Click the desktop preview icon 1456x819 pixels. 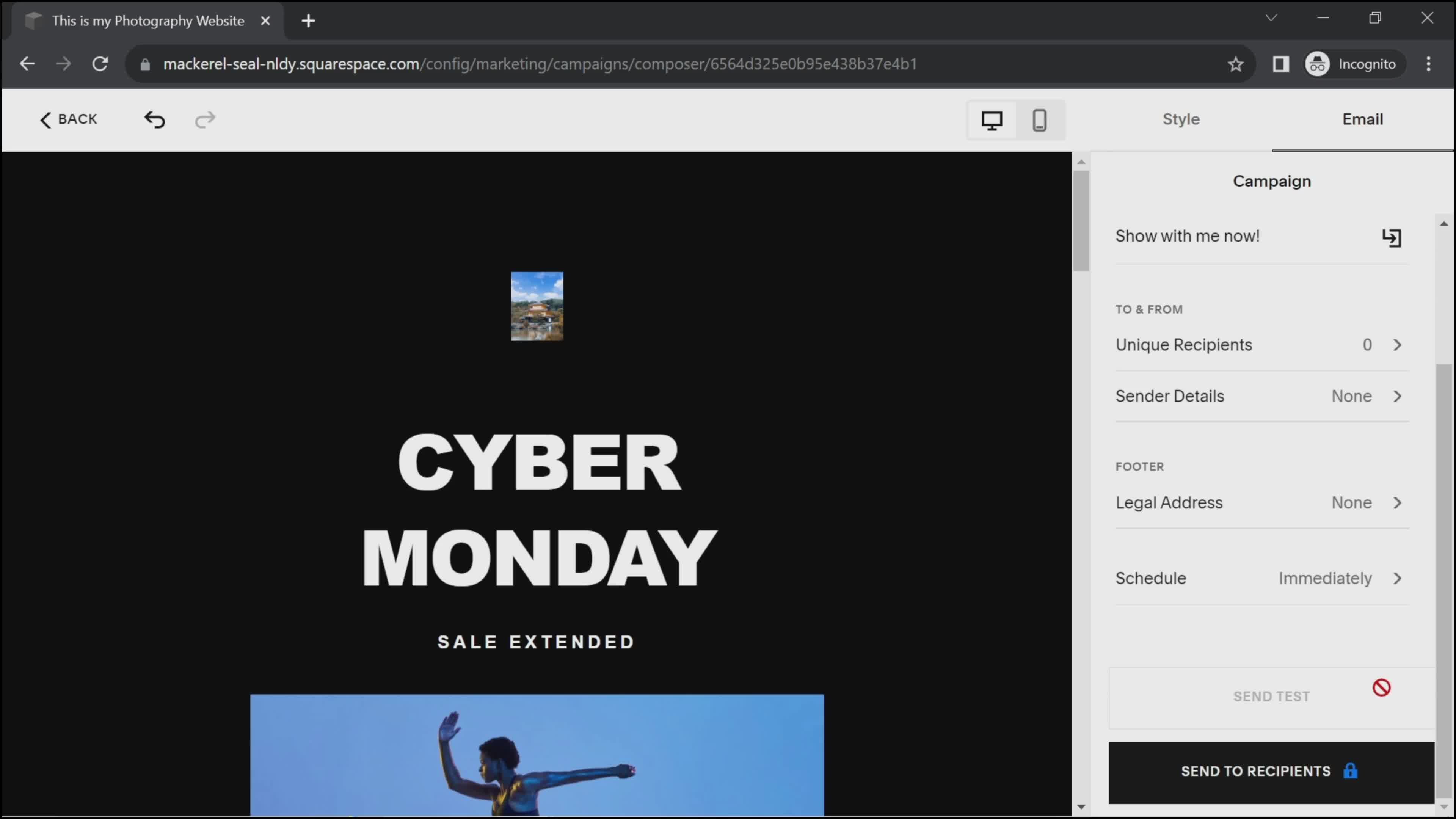pos(992,119)
